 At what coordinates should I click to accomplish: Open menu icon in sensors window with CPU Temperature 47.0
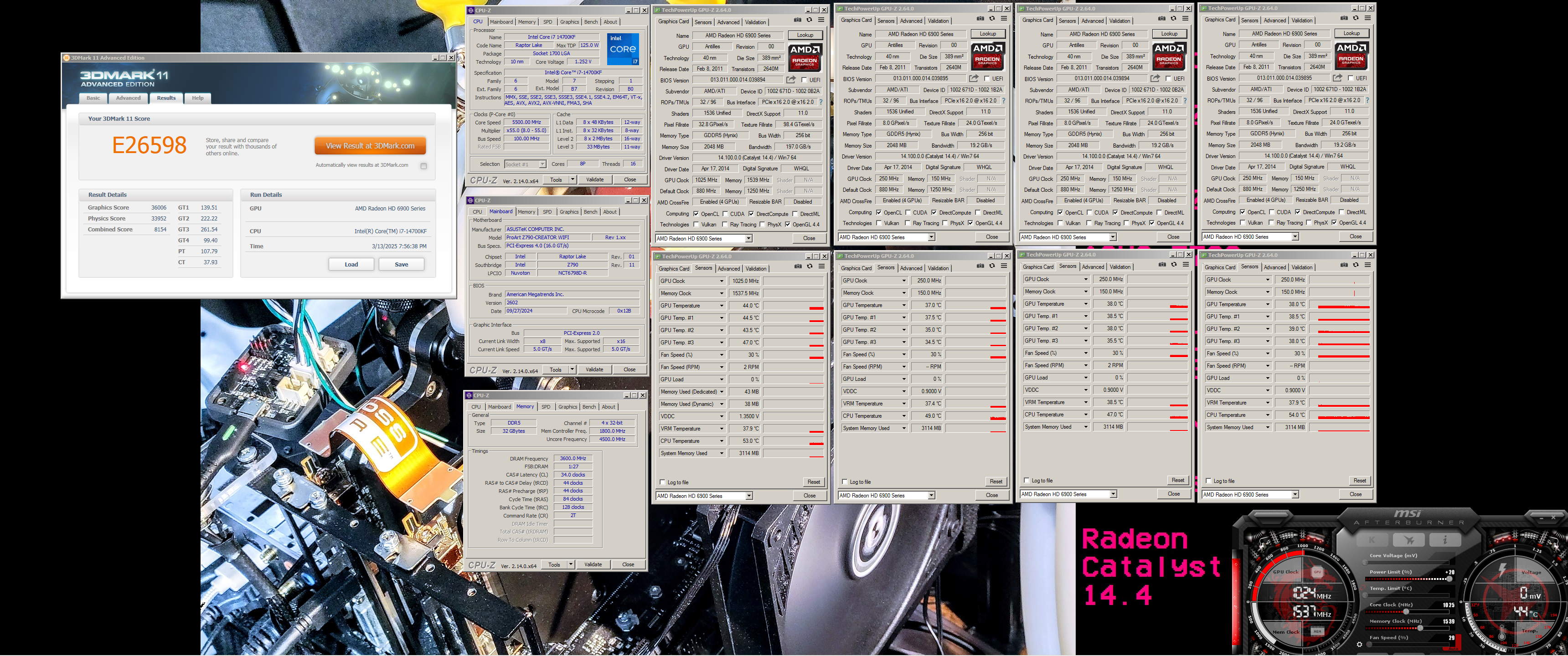click(1186, 265)
